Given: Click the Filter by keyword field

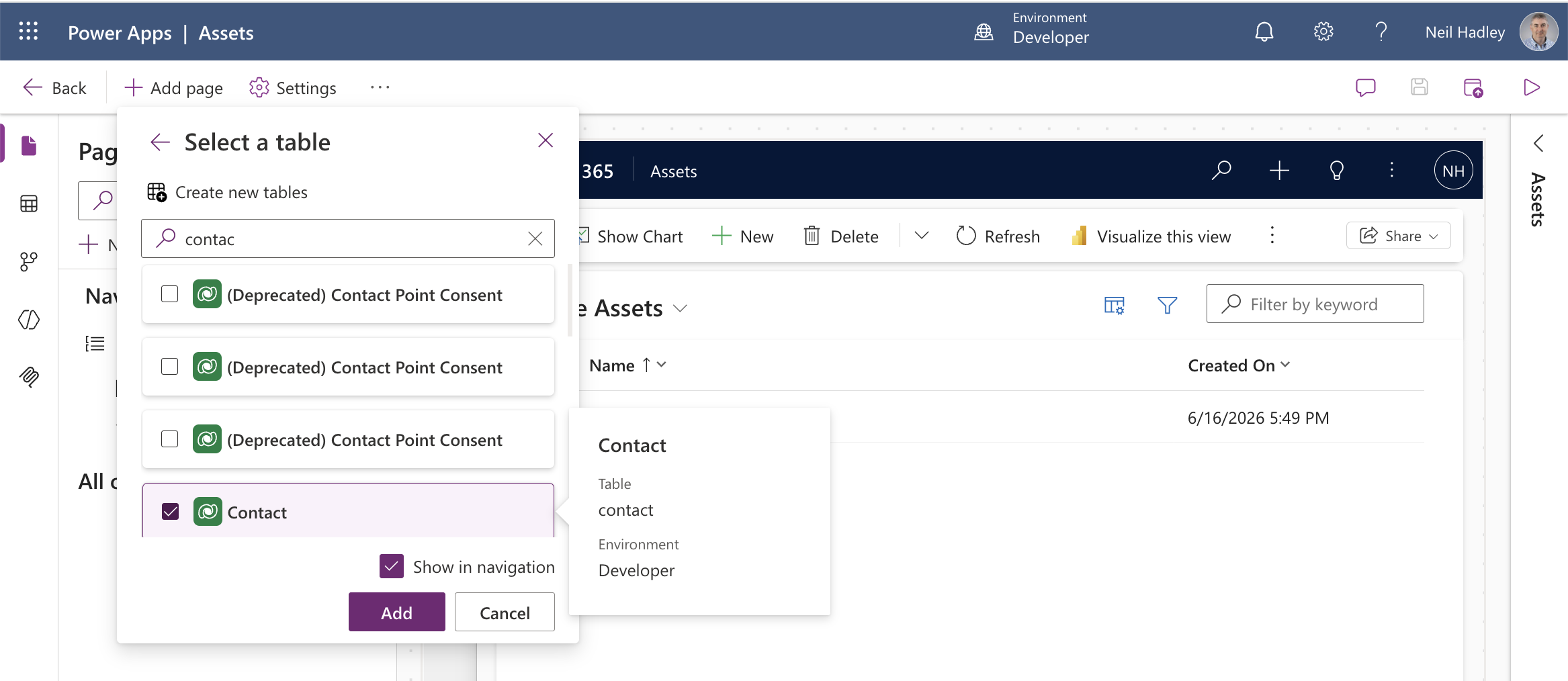Looking at the screenshot, I should click(1315, 304).
